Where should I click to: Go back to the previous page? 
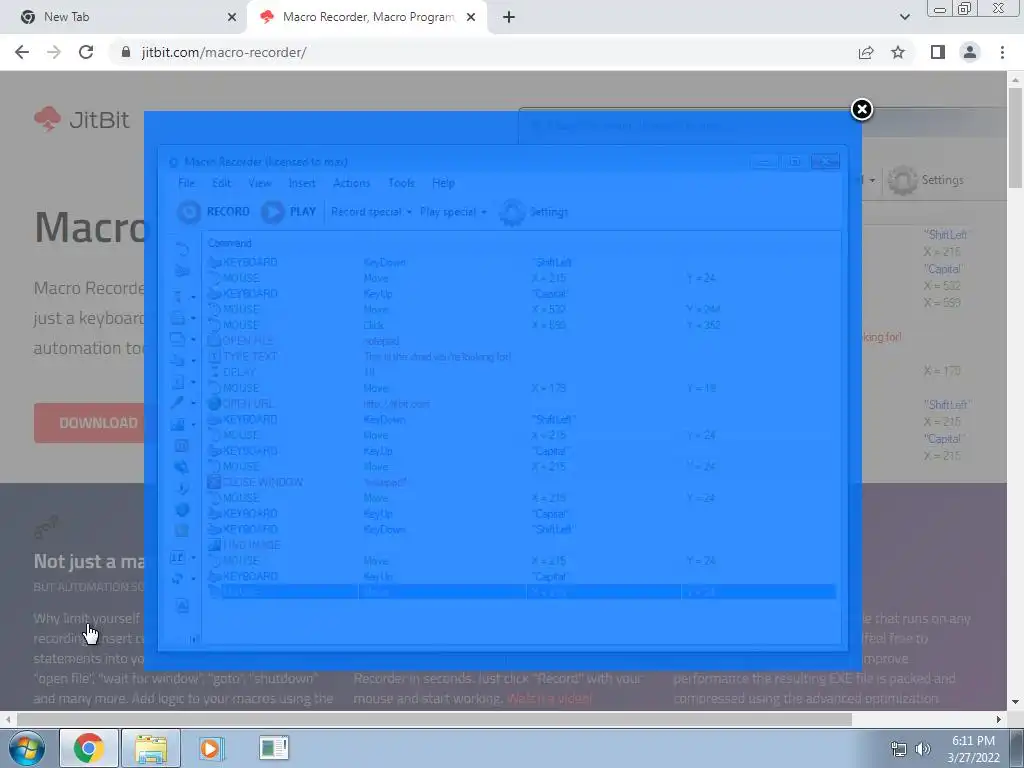[22, 52]
